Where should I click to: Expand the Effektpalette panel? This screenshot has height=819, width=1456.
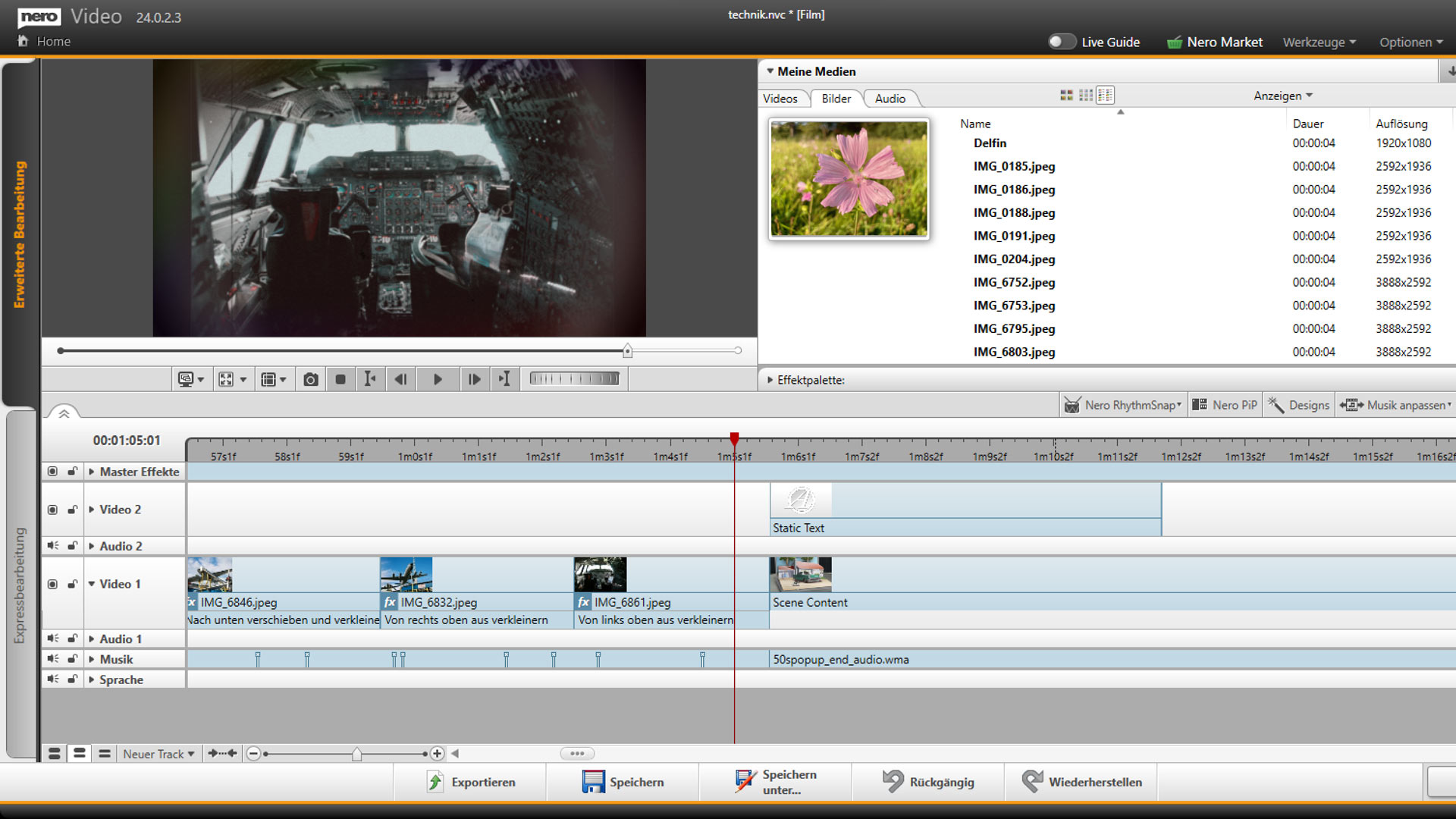click(770, 380)
